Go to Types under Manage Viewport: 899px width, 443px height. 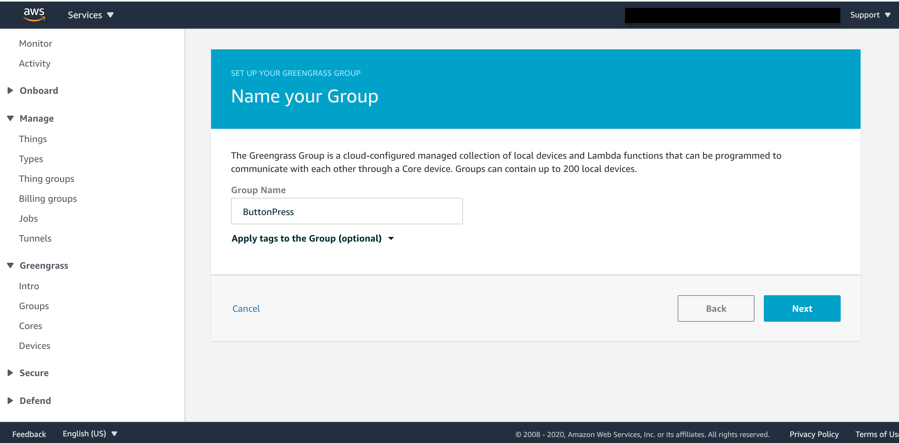coord(31,159)
